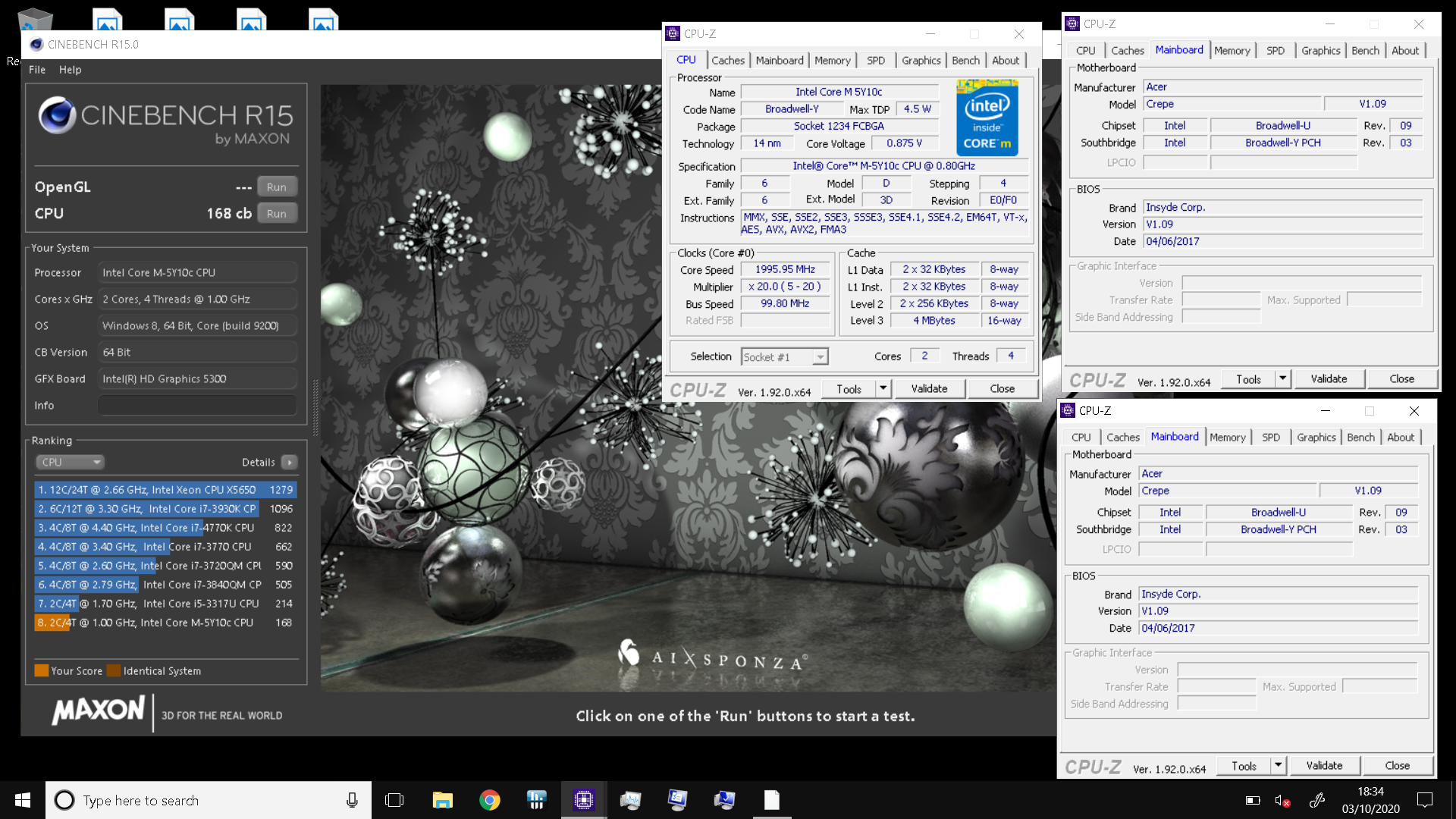Click Close button in bottom-right CPU-Z window
Image resolution: width=1456 pixels, height=819 pixels.
click(x=1397, y=766)
